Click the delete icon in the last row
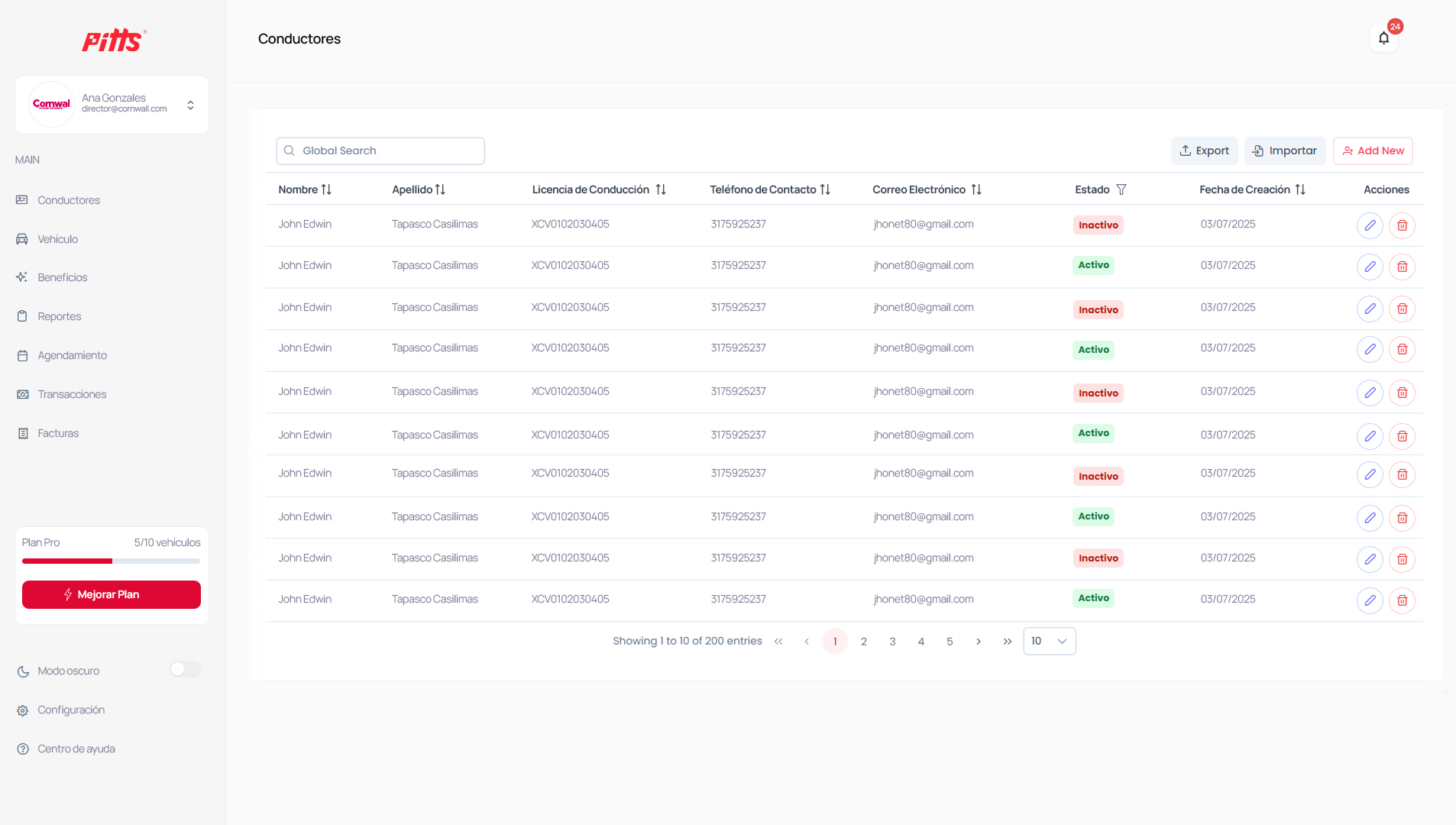 [1402, 600]
